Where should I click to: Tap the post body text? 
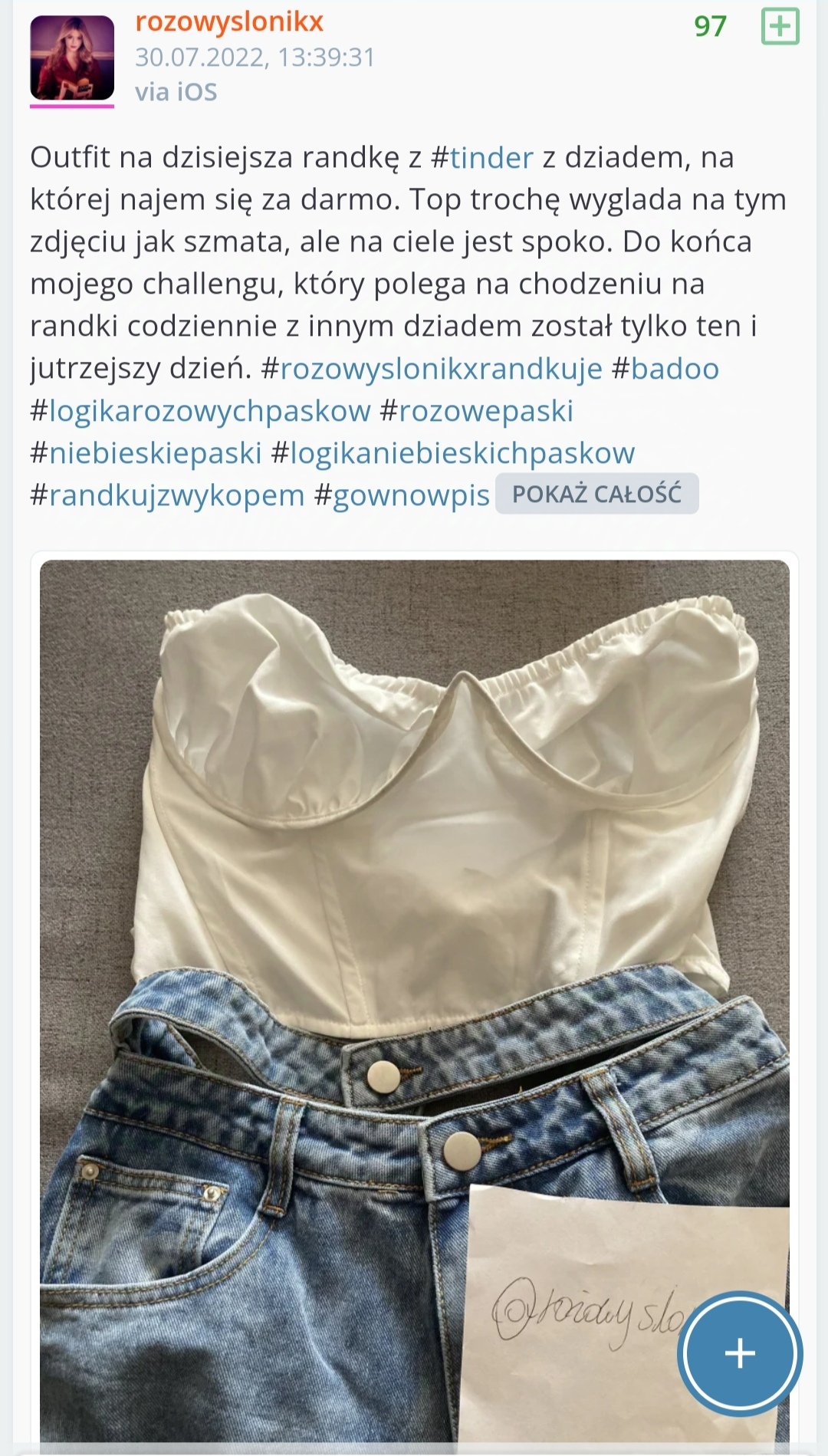tap(408, 262)
